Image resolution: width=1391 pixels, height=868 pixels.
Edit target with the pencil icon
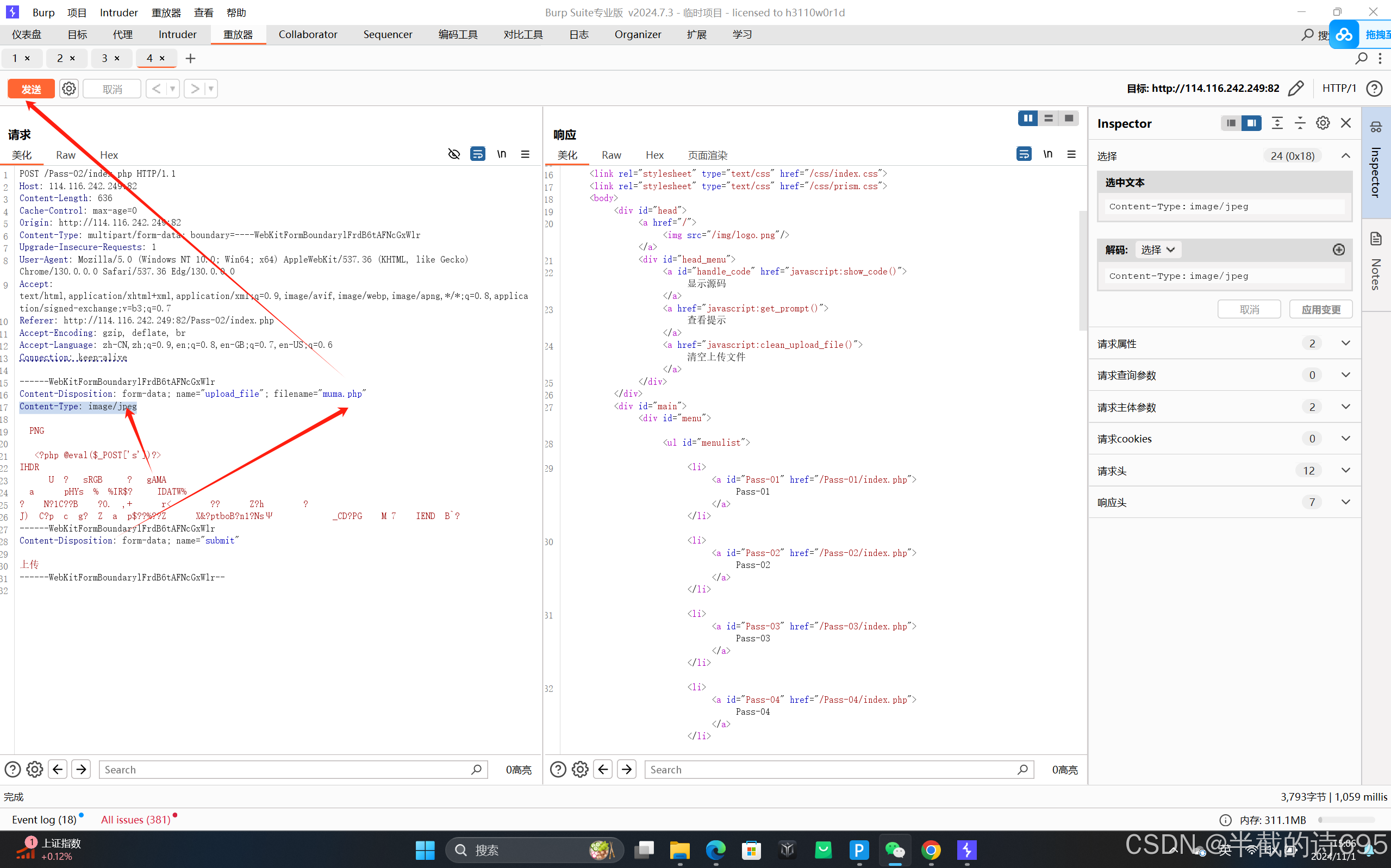click(x=1296, y=89)
